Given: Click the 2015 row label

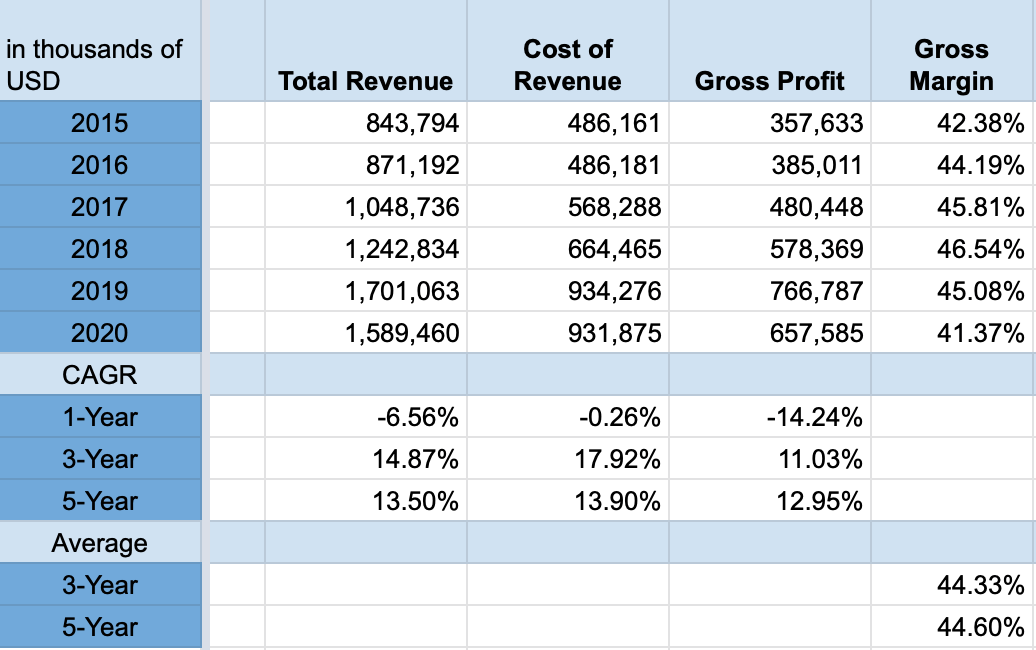Looking at the screenshot, I should click(x=99, y=123).
